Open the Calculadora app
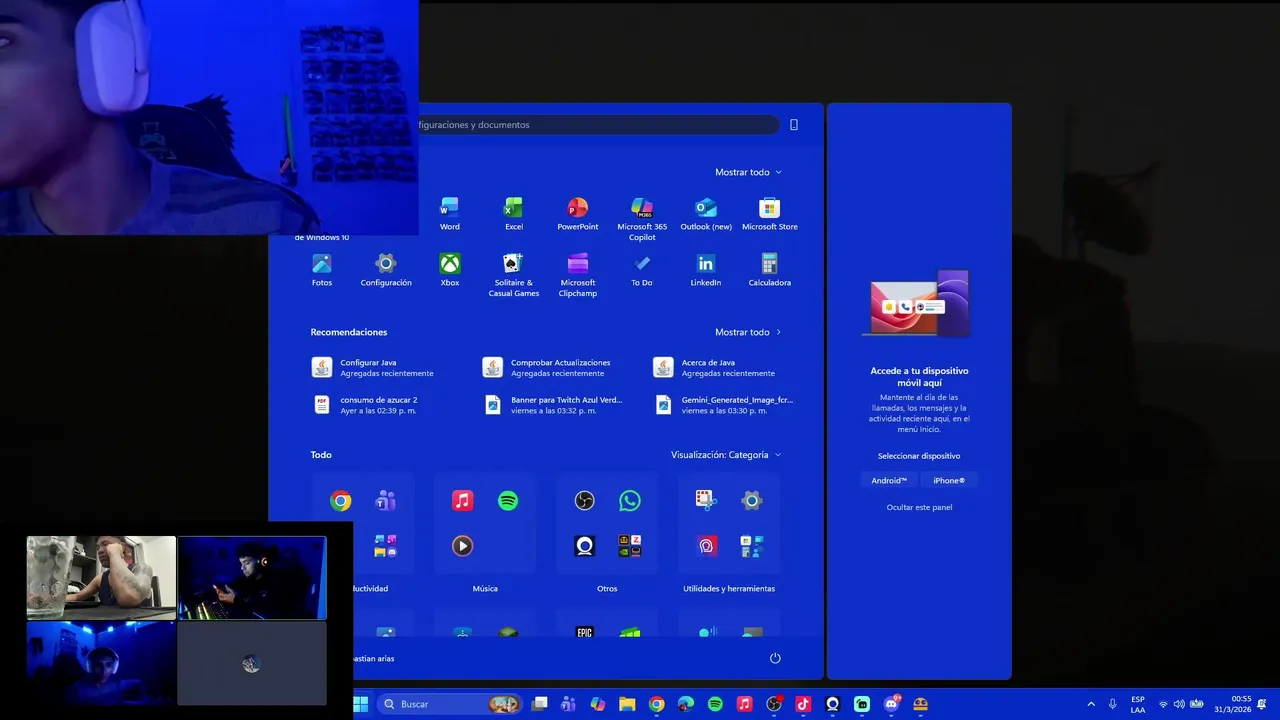1280x720 pixels. (x=770, y=270)
